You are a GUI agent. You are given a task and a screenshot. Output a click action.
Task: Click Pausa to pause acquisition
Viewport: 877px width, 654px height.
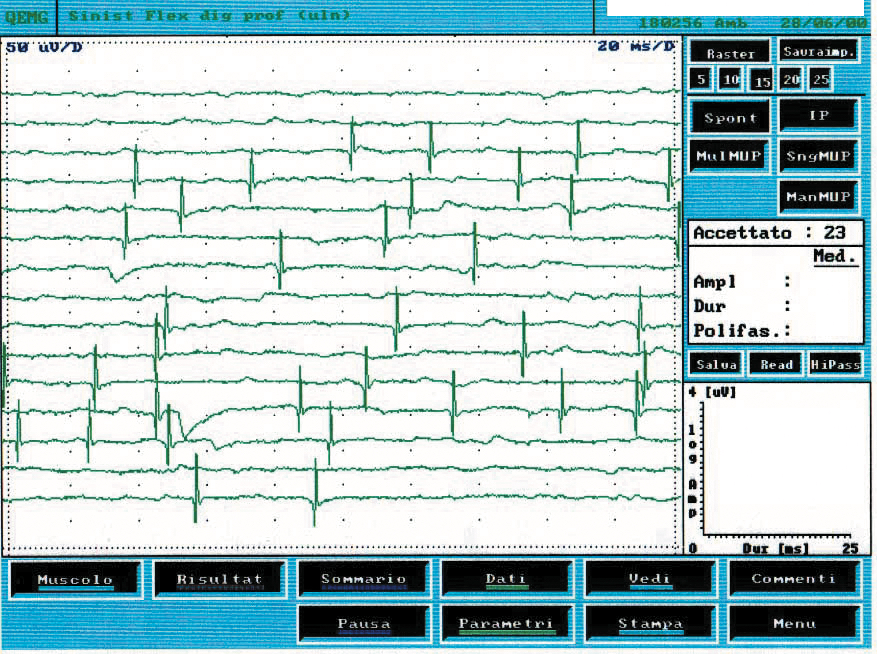(363, 624)
